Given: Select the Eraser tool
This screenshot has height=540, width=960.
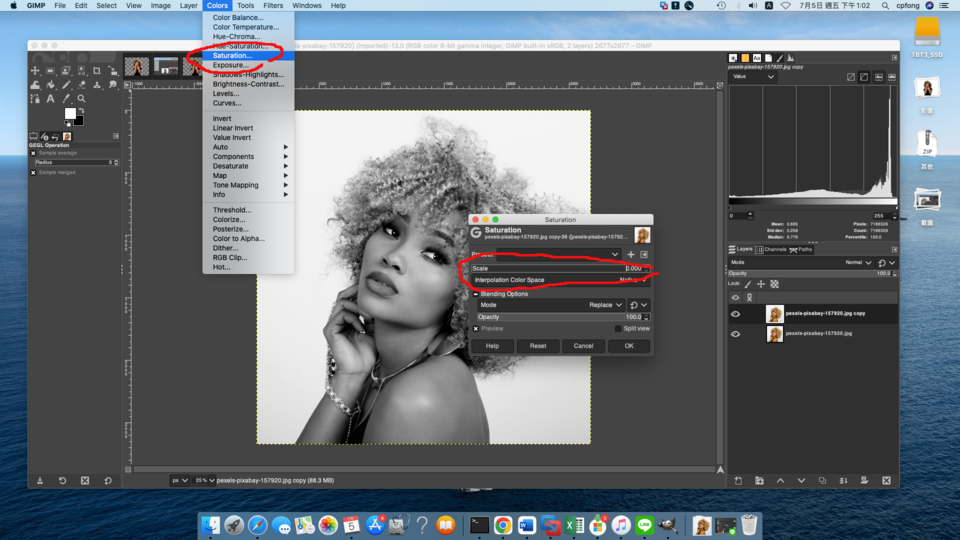Looking at the screenshot, I should point(82,85).
